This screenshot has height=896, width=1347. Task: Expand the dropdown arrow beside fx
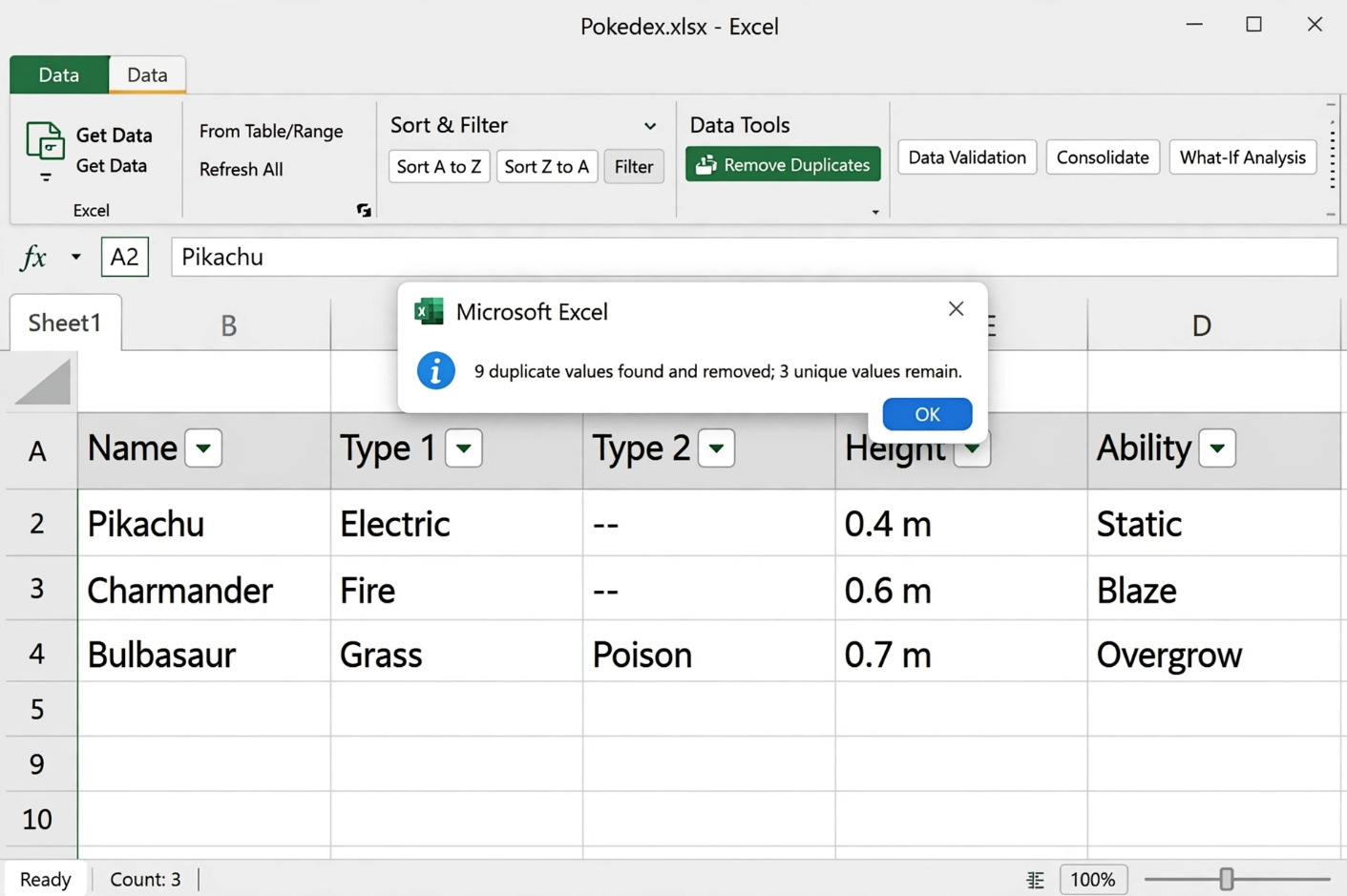click(x=75, y=257)
